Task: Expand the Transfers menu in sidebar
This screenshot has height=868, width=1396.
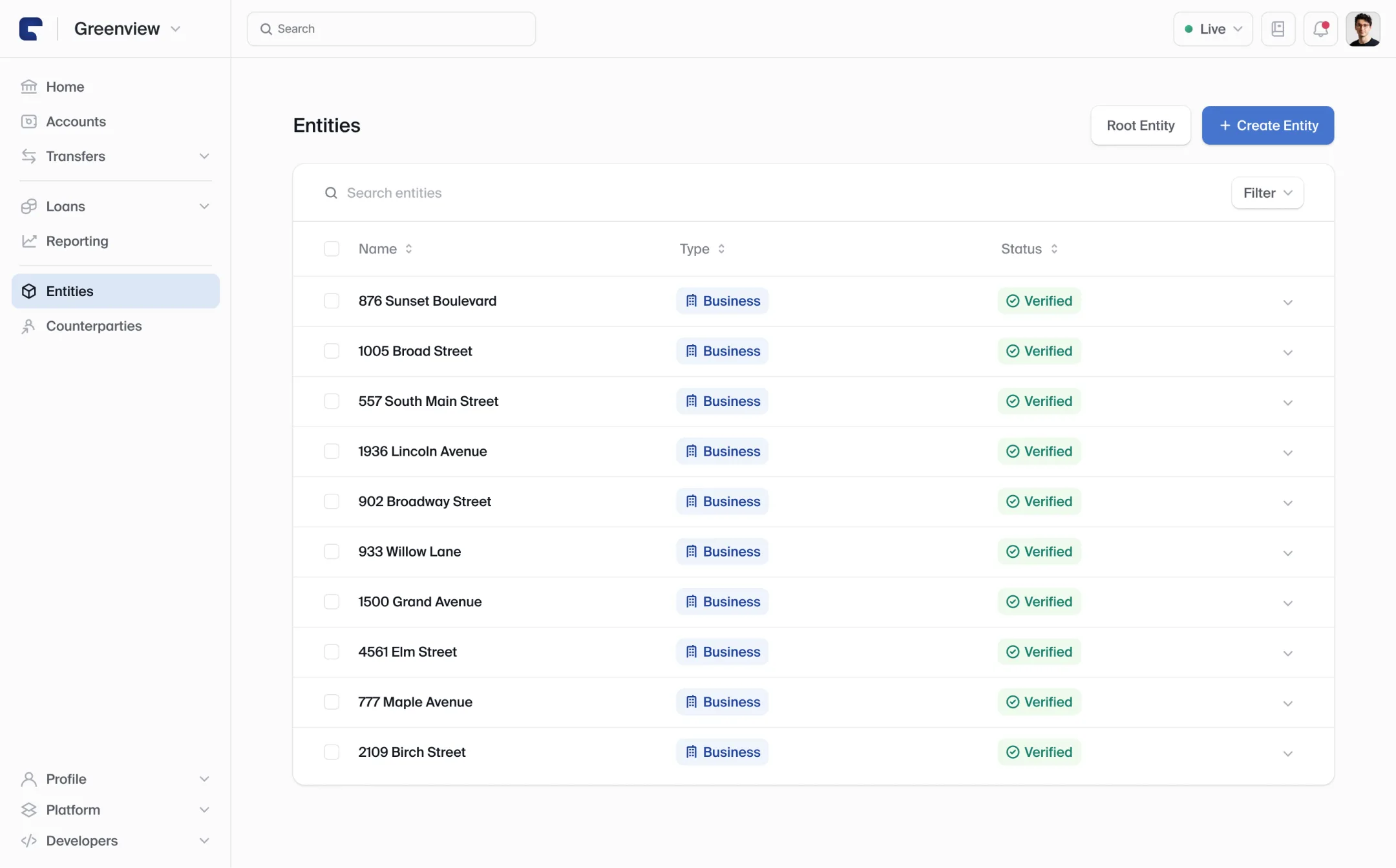Action: tap(116, 156)
